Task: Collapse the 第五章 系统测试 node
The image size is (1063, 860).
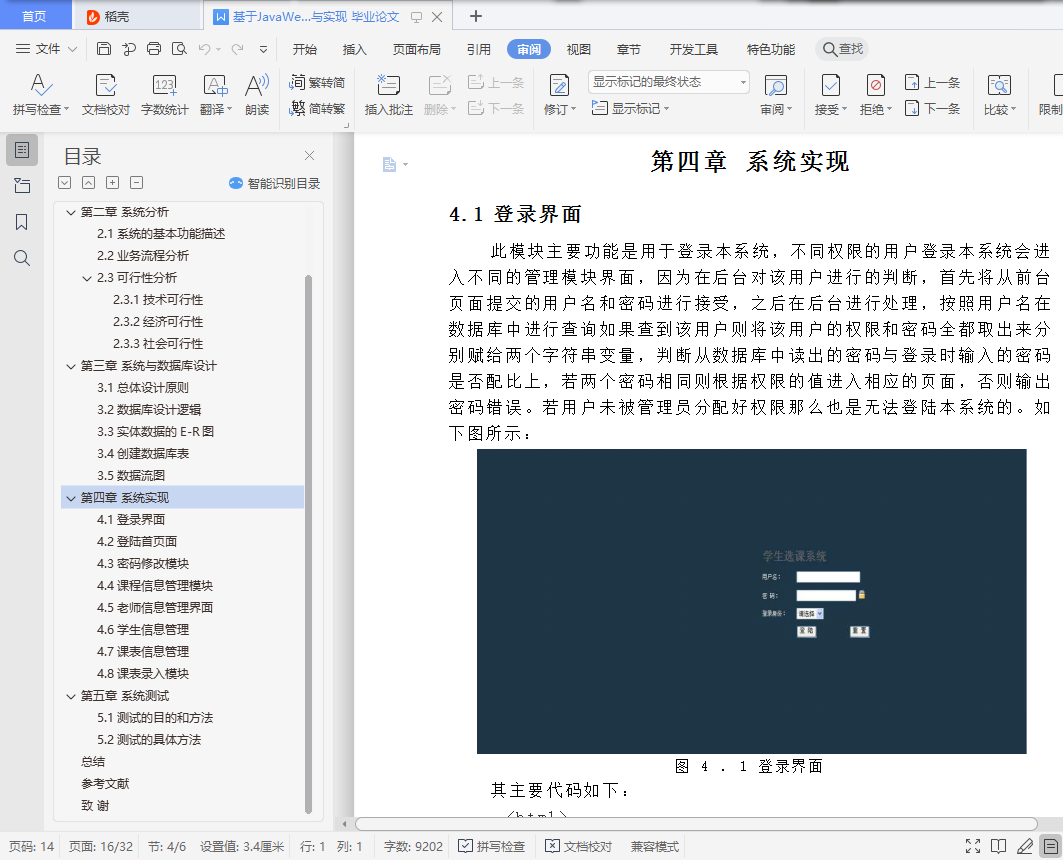Action: click(x=71, y=696)
